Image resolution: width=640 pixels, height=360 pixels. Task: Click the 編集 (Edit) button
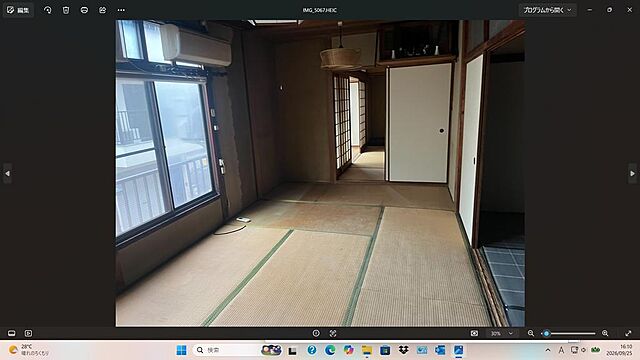click(18, 10)
